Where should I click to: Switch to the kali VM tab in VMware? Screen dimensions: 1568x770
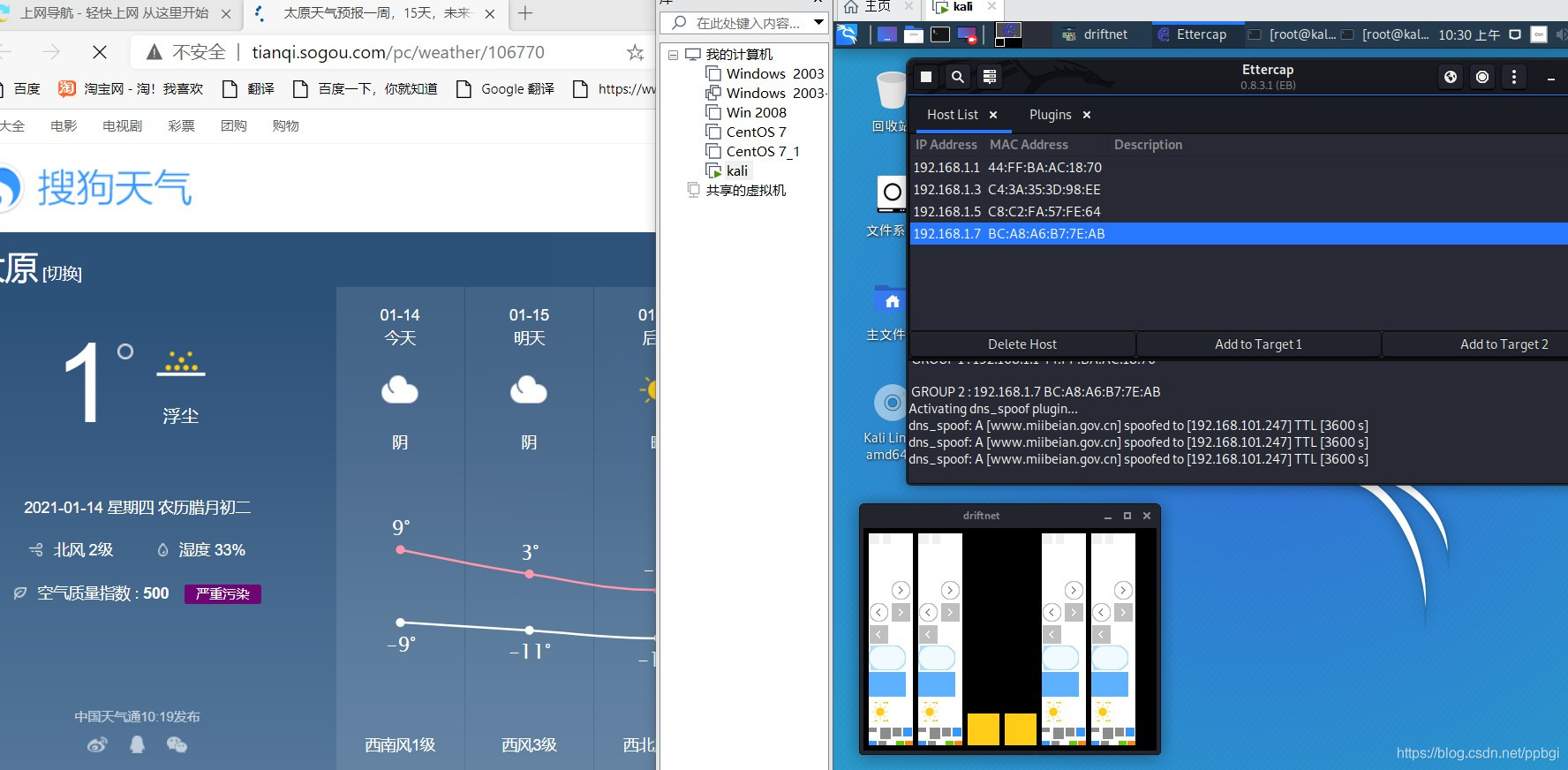point(963,7)
